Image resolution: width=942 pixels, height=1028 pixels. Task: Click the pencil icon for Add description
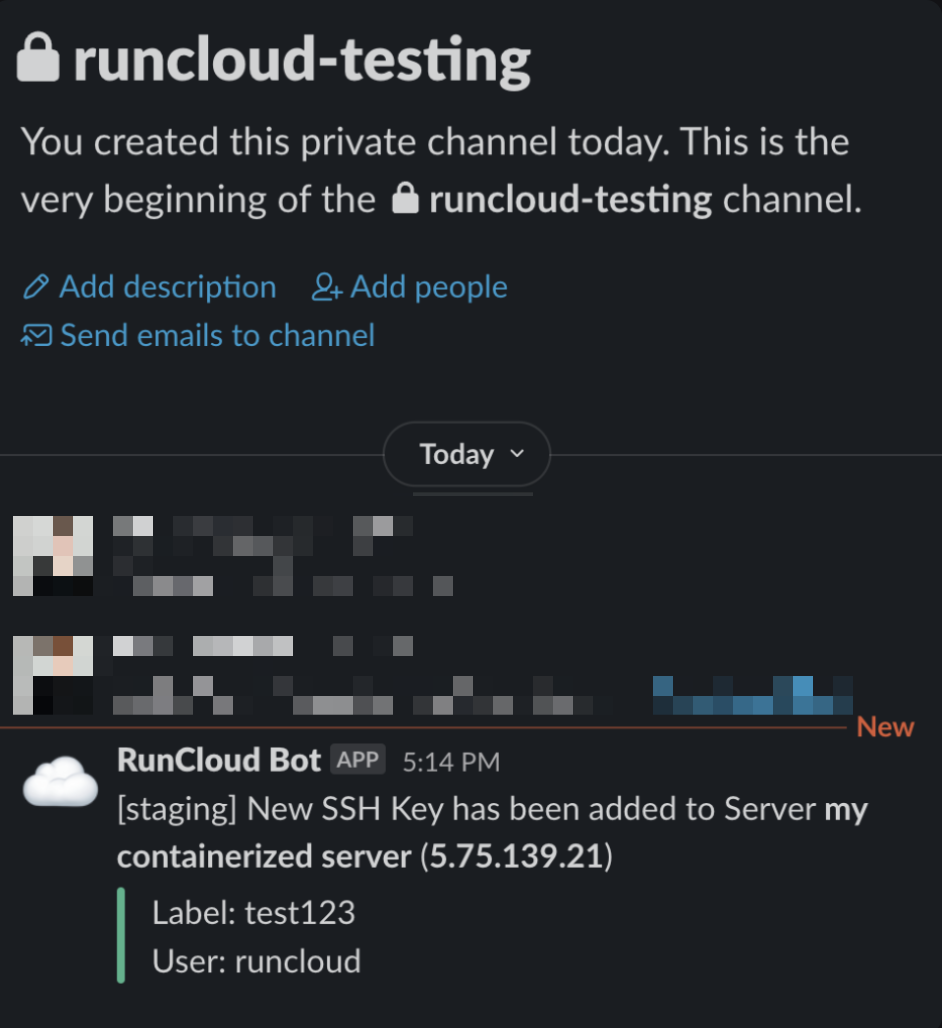(x=35, y=287)
